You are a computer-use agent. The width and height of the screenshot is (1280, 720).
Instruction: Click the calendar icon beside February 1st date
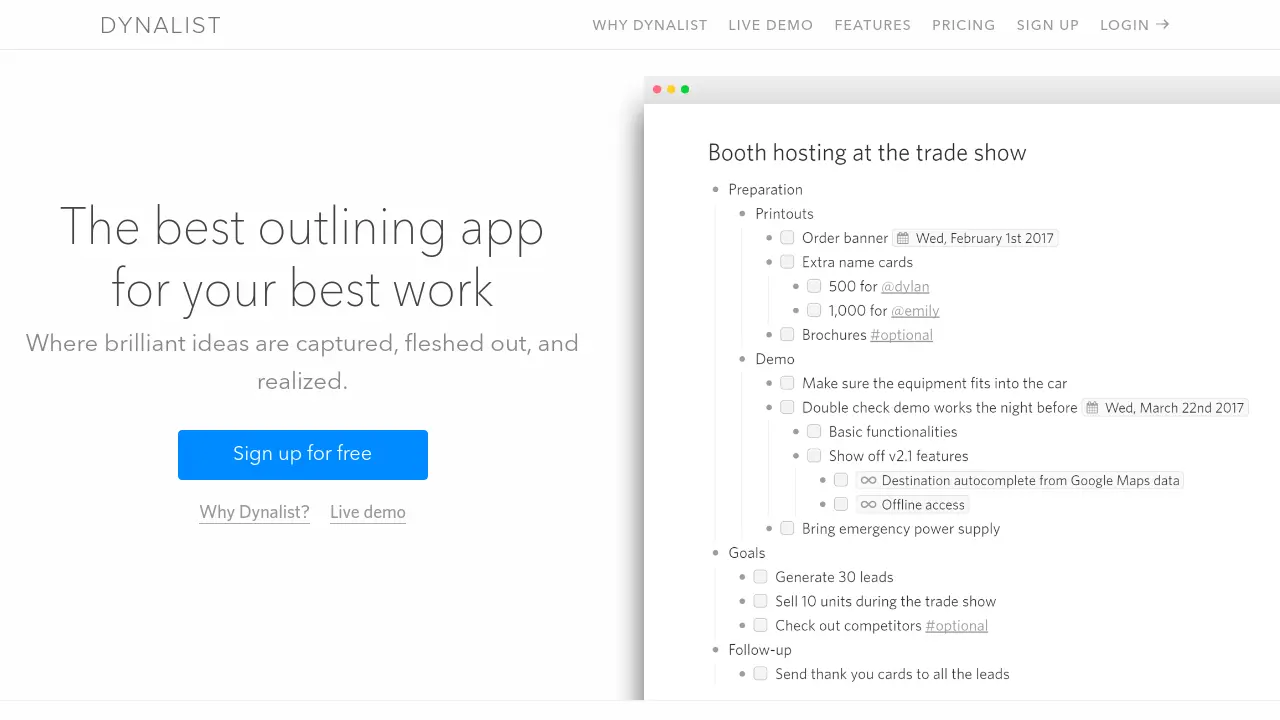[x=903, y=238]
